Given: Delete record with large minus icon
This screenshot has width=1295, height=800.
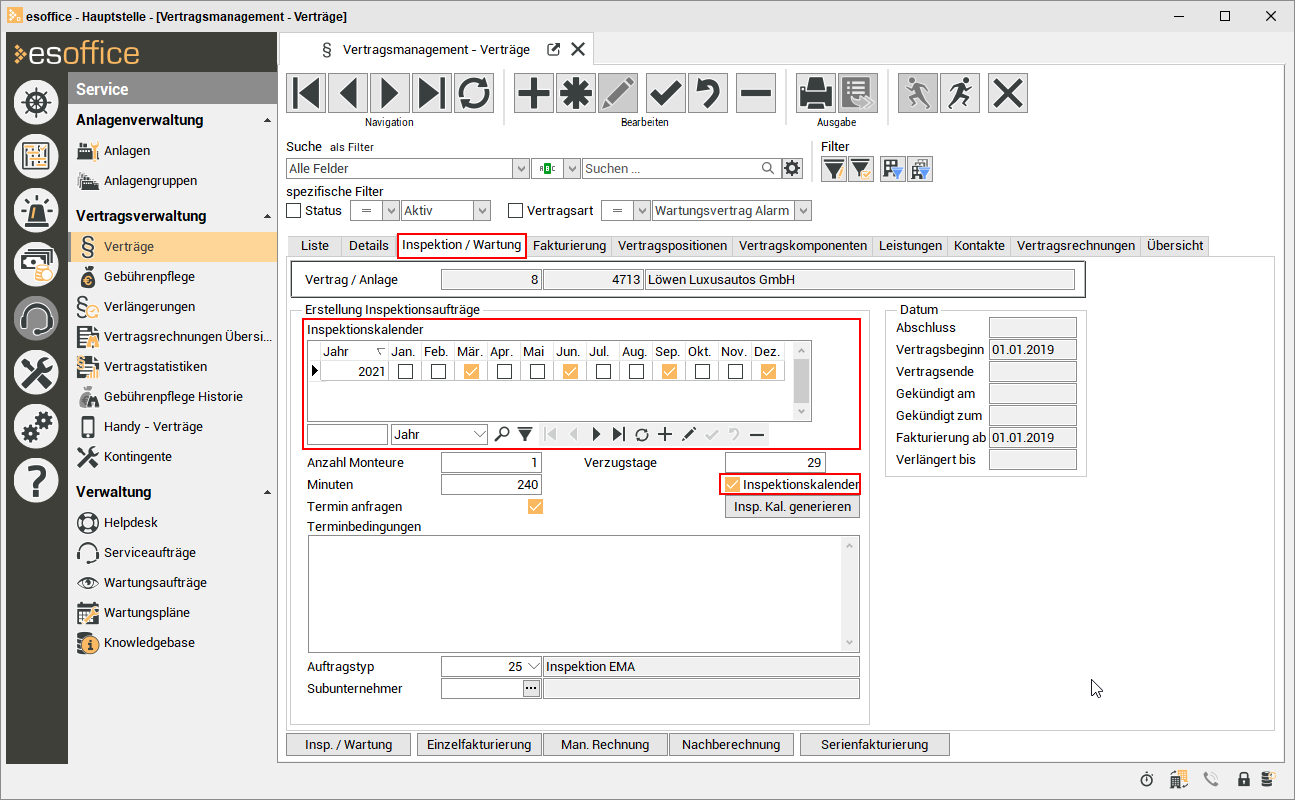Looking at the screenshot, I should (756, 93).
